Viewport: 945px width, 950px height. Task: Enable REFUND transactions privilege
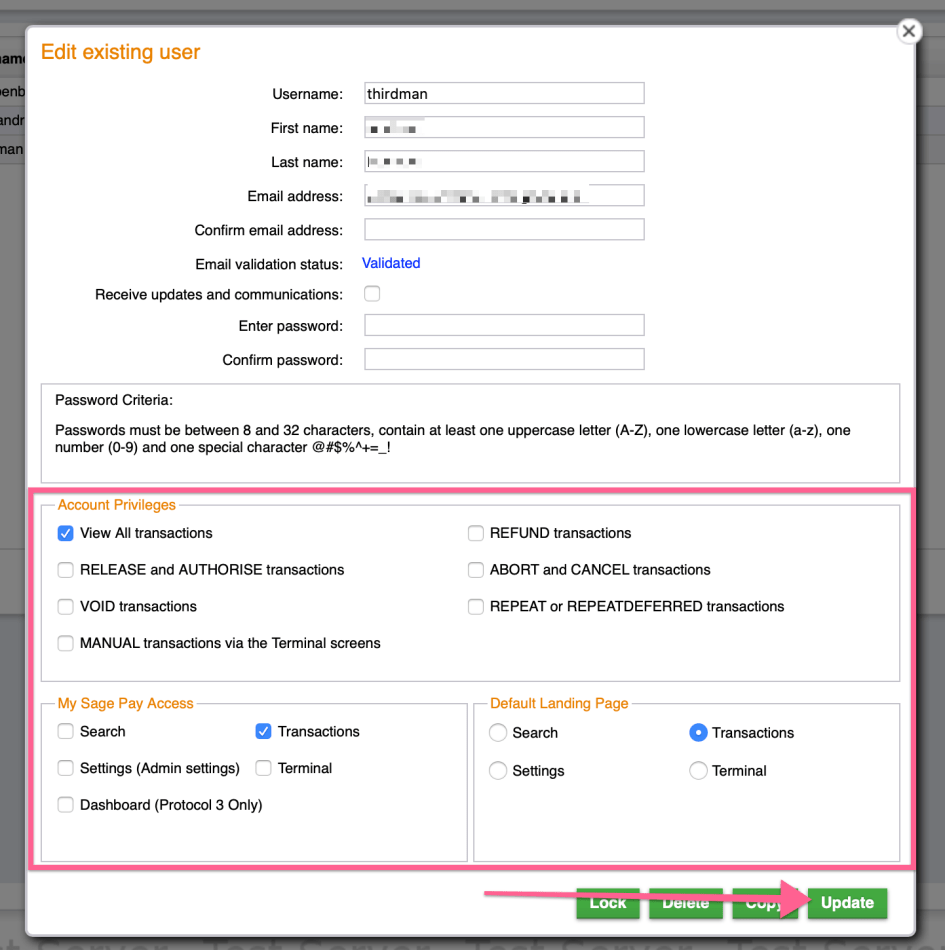[476, 533]
